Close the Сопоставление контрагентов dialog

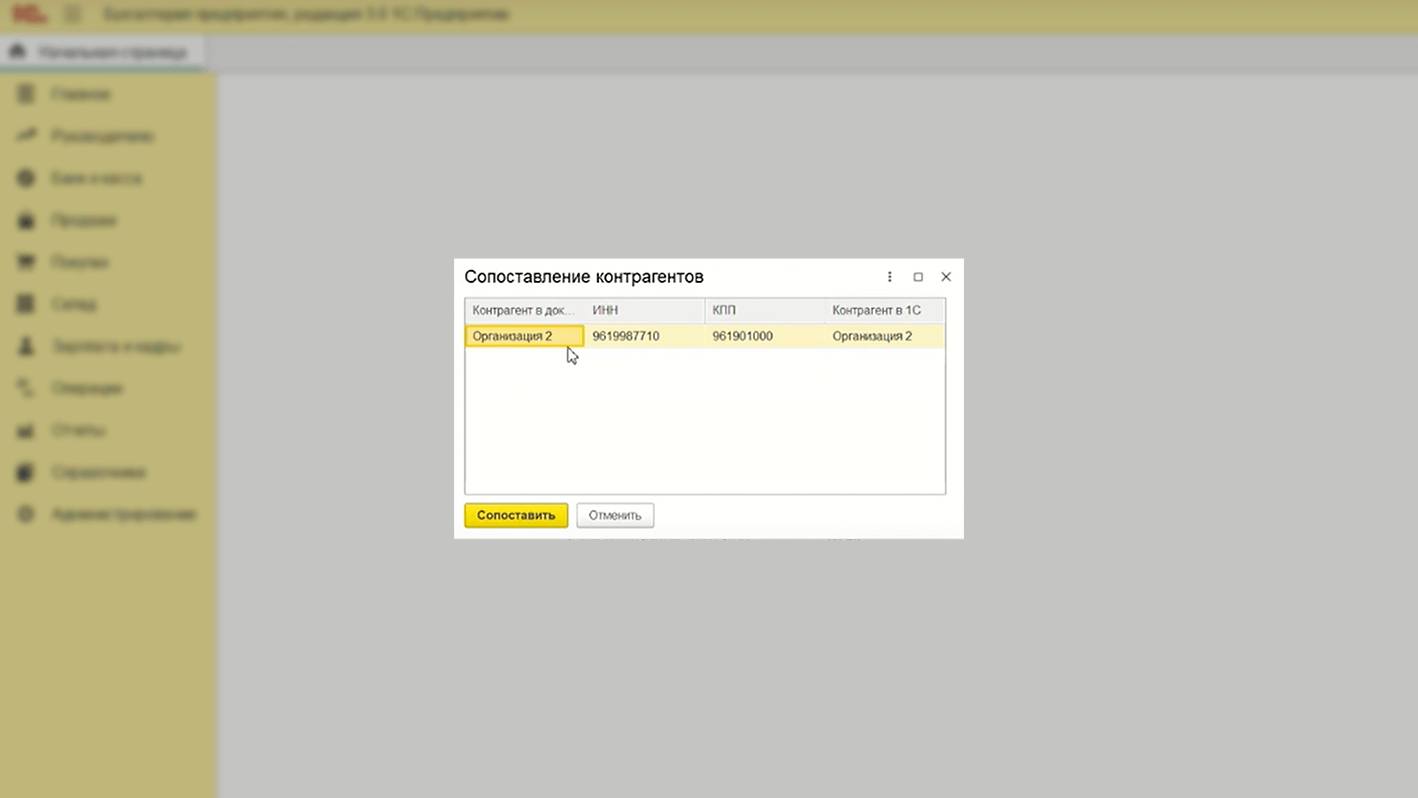[x=946, y=277]
